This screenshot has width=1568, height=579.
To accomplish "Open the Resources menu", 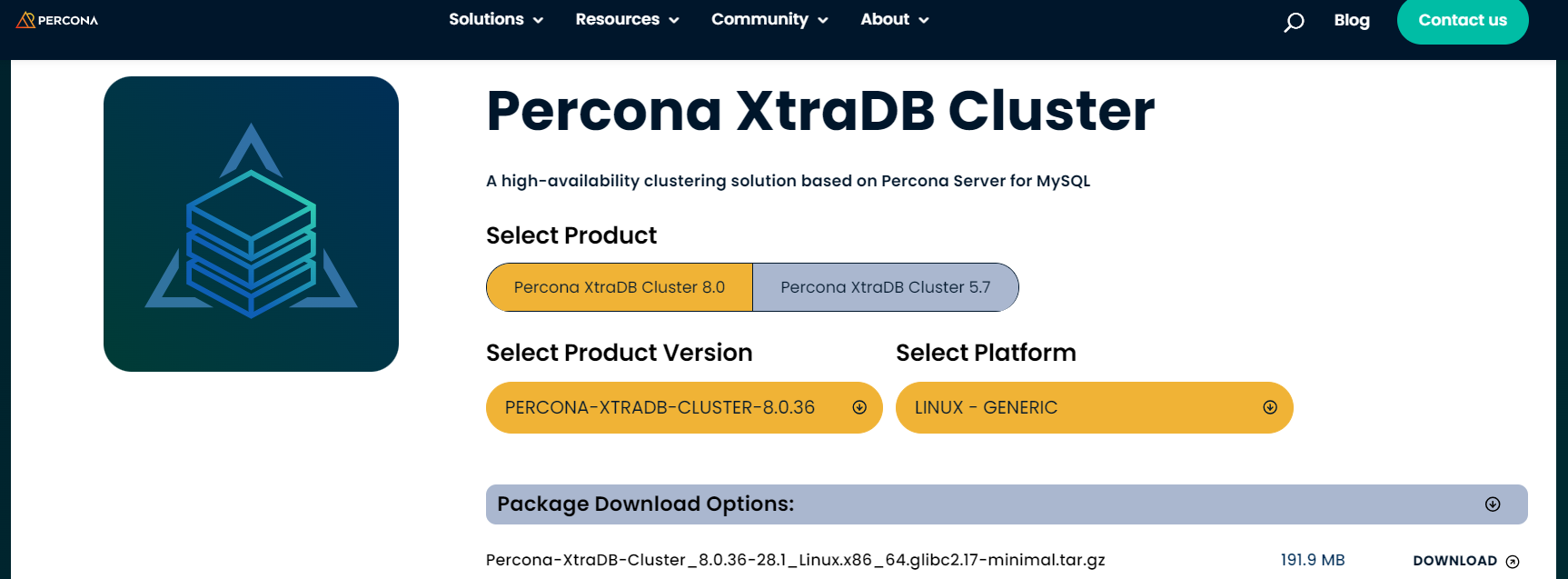I will pyautogui.click(x=627, y=19).
